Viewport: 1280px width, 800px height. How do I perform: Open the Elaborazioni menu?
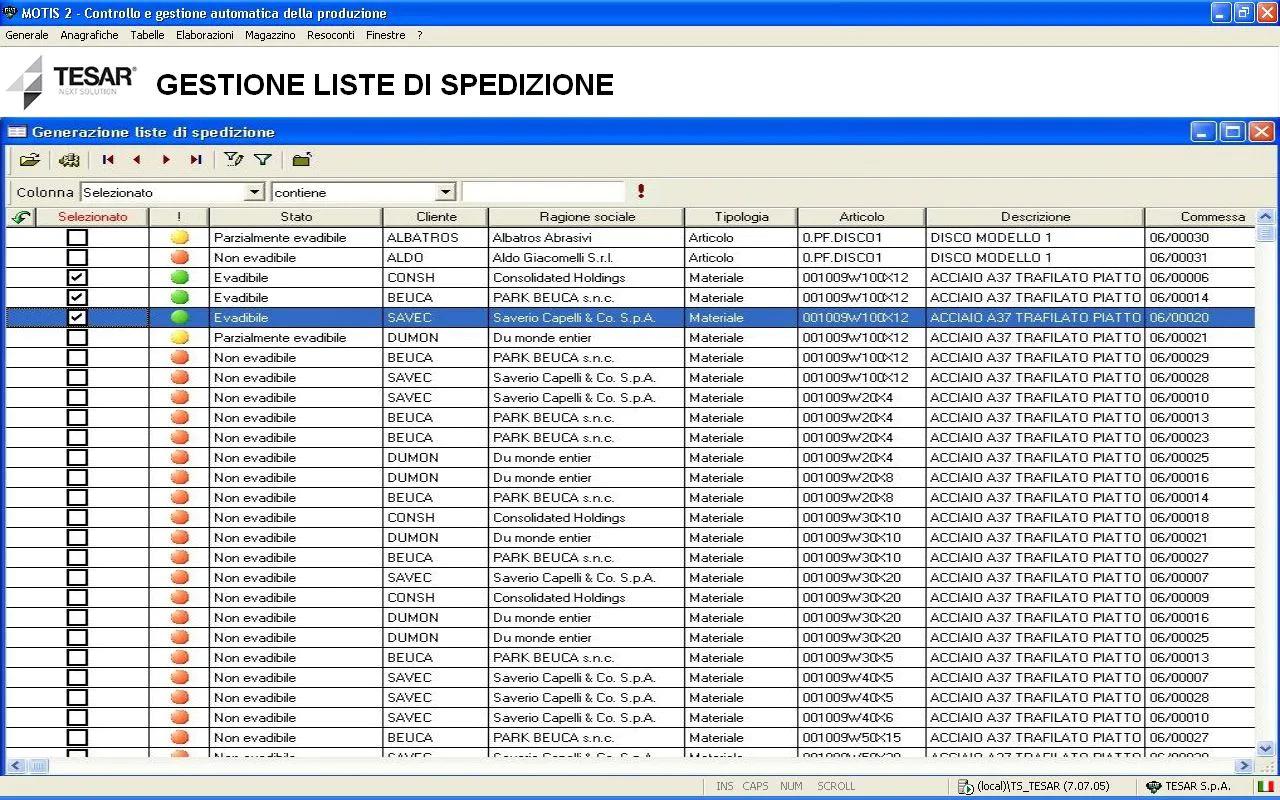[205, 35]
